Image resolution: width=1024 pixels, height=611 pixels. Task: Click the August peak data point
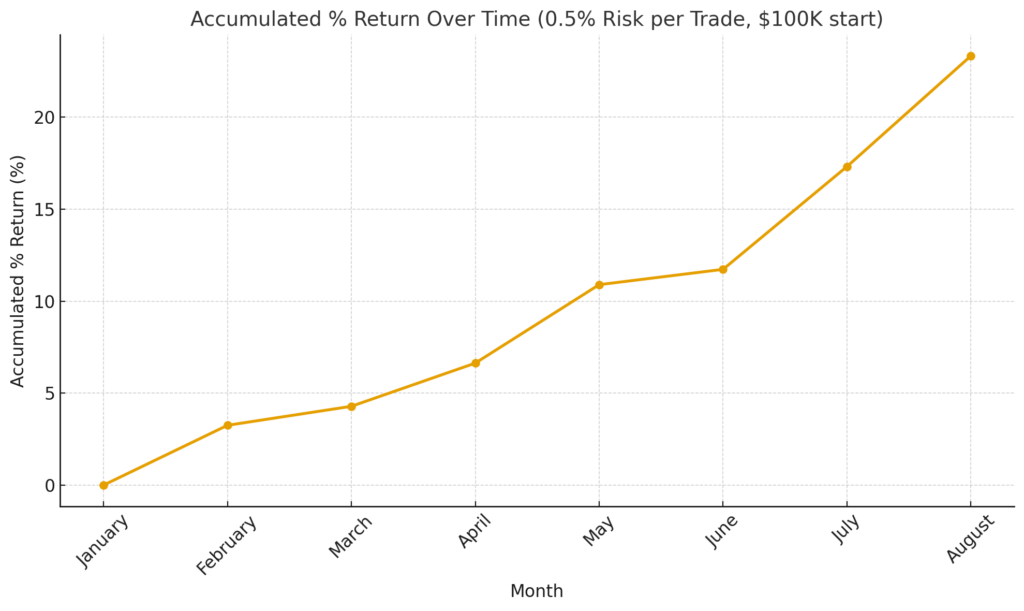click(x=970, y=56)
